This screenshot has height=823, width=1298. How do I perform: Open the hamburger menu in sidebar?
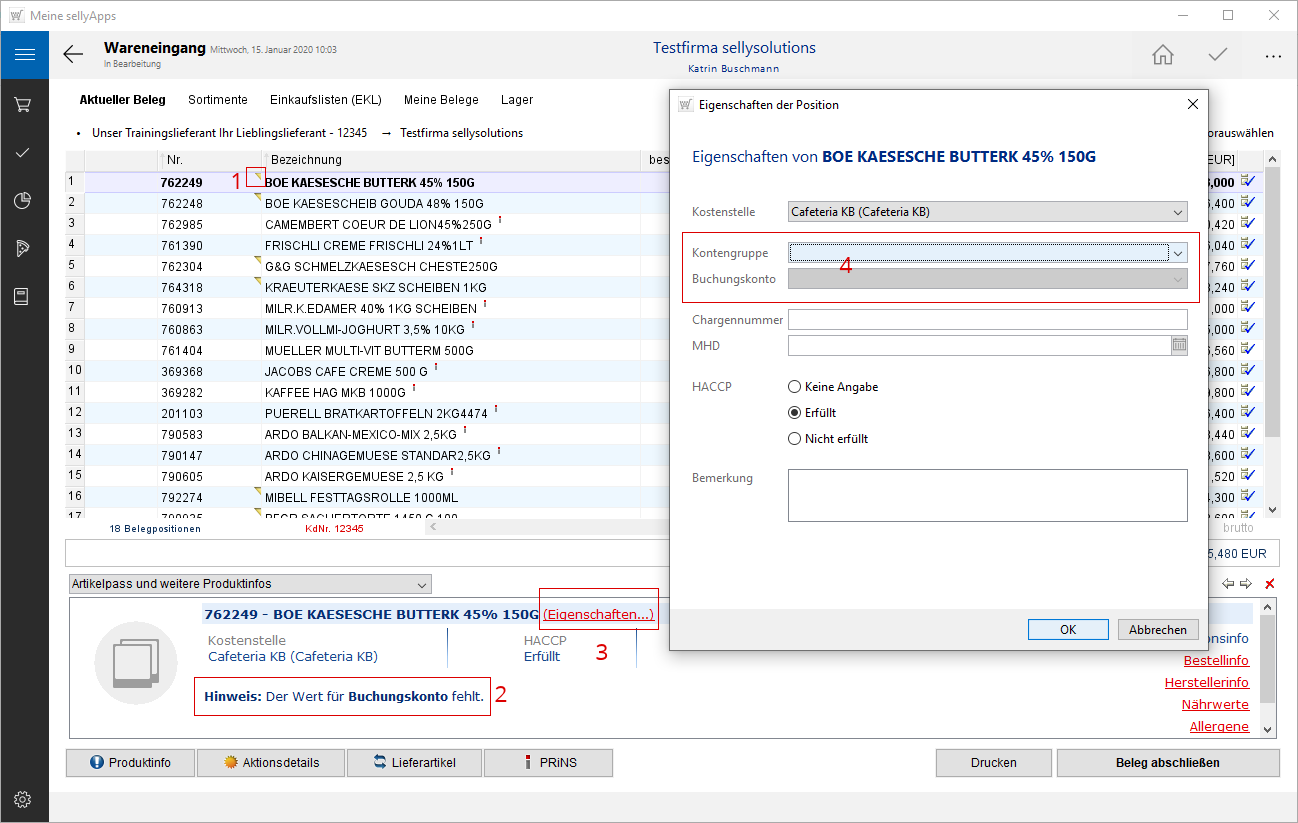pos(24,55)
